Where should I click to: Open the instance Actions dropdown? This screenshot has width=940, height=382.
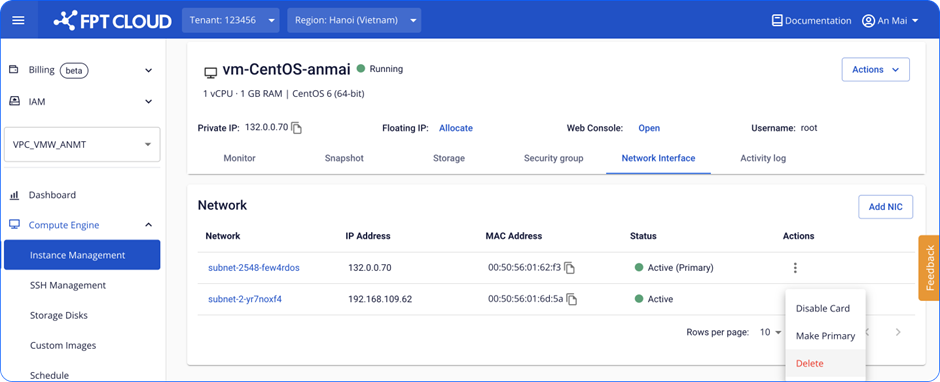click(x=876, y=70)
